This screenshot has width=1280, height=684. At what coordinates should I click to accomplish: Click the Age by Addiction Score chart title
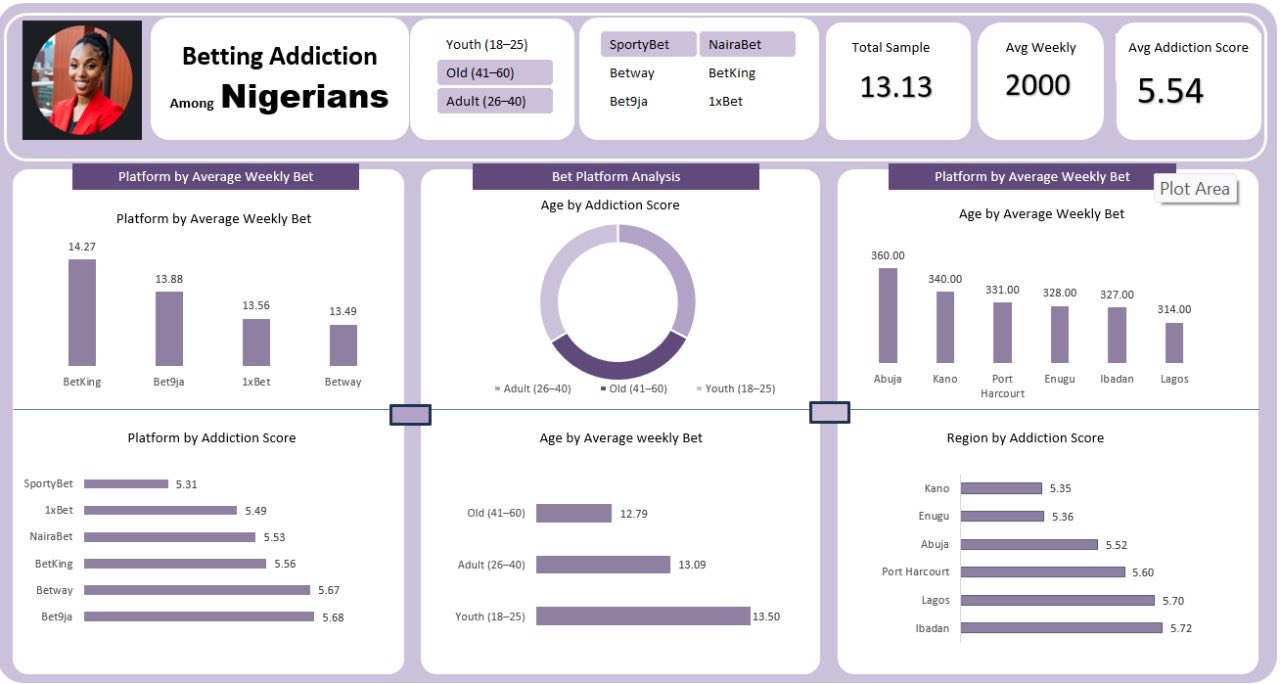click(x=610, y=205)
